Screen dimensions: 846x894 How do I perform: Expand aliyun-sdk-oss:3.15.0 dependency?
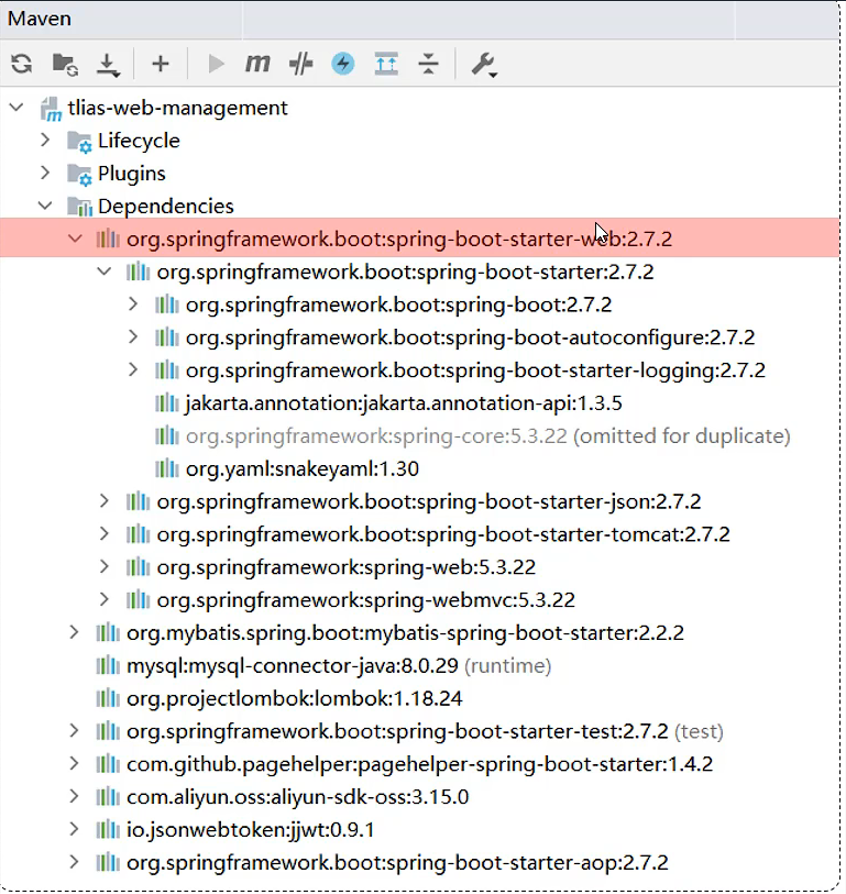pyautogui.click(x=74, y=797)
